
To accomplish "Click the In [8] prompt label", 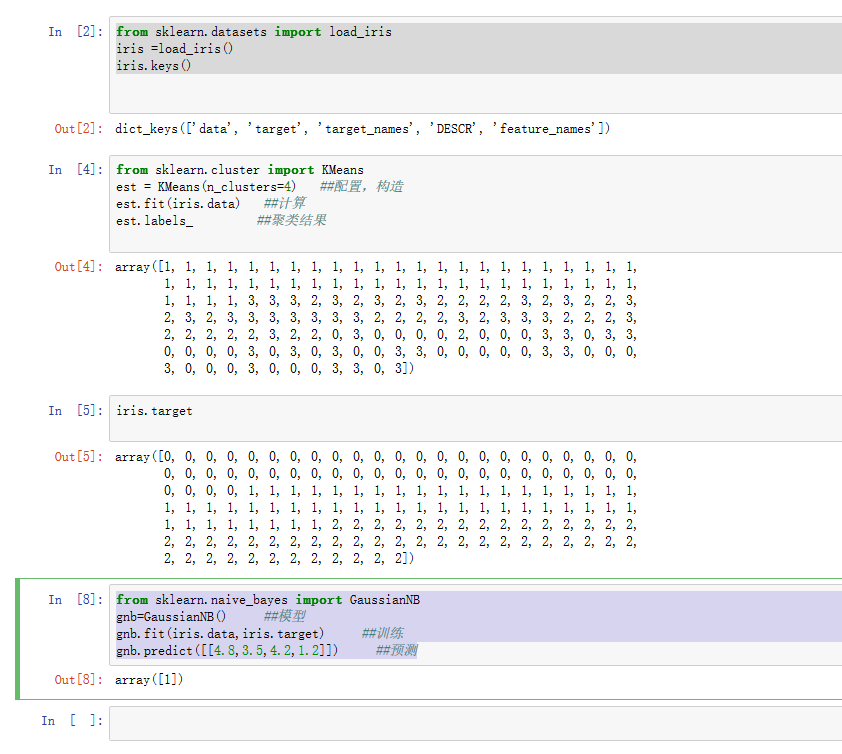I will point(74,600).
